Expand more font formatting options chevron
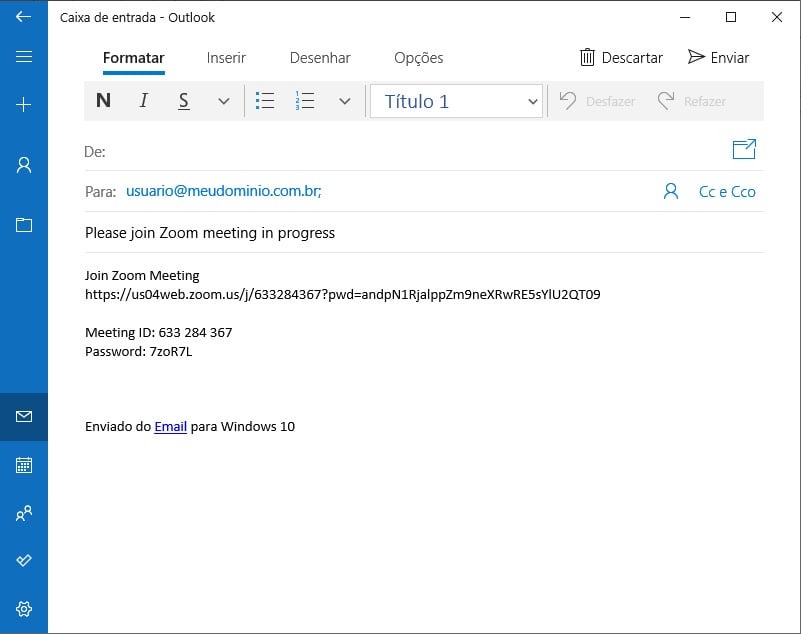The image size is (801, 634). [224, 101]
